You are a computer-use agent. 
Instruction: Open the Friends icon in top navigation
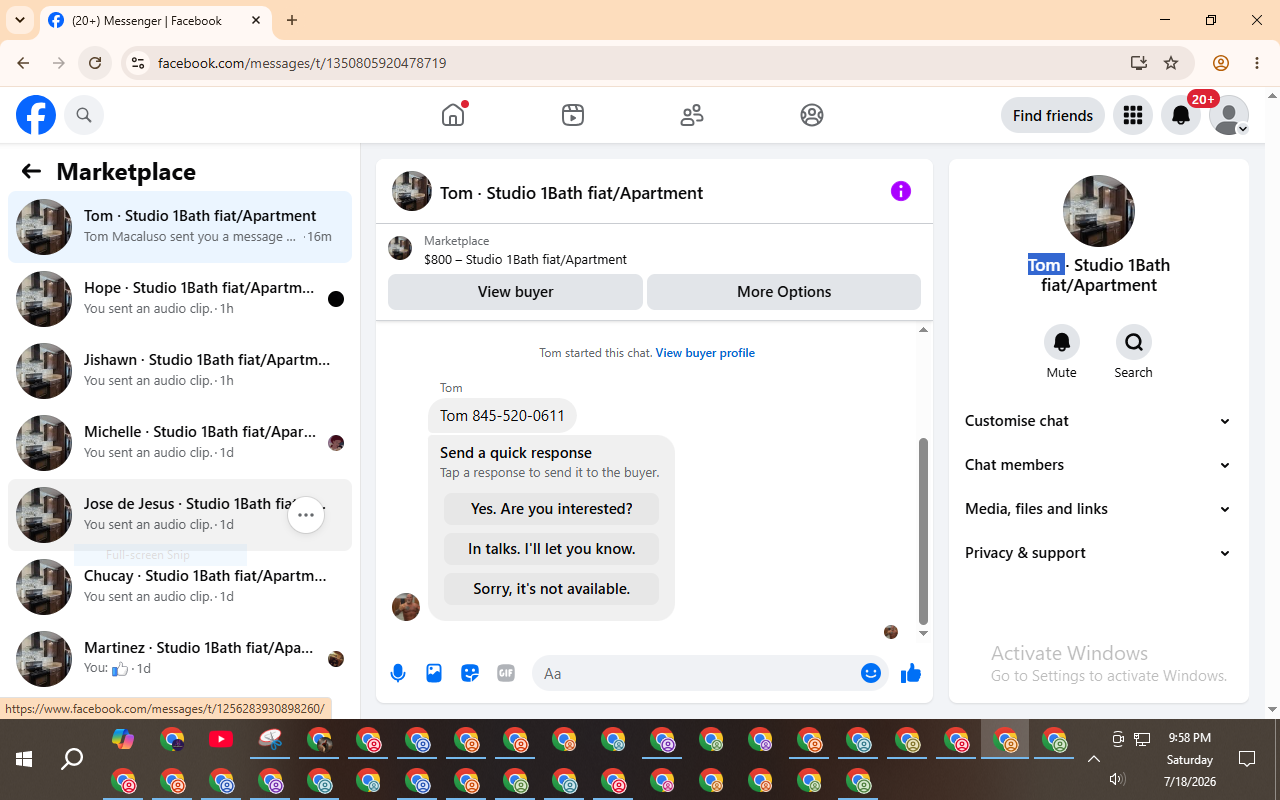click(x=692, y=115)
